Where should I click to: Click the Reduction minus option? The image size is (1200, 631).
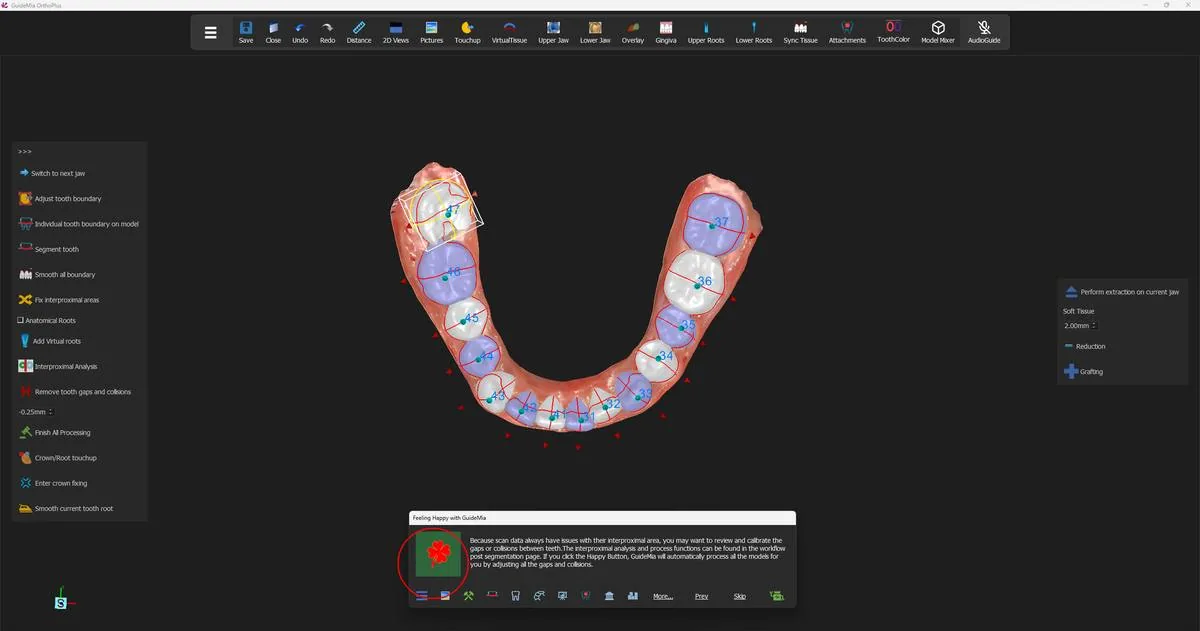point(1084,346)
